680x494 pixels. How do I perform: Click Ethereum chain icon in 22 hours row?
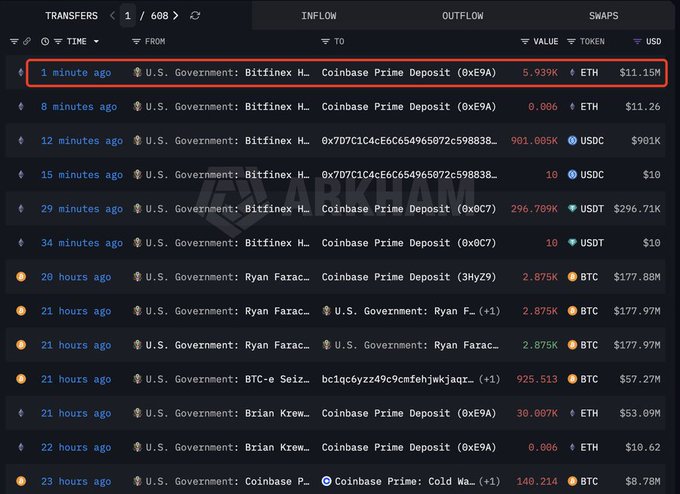click(21, 447)
